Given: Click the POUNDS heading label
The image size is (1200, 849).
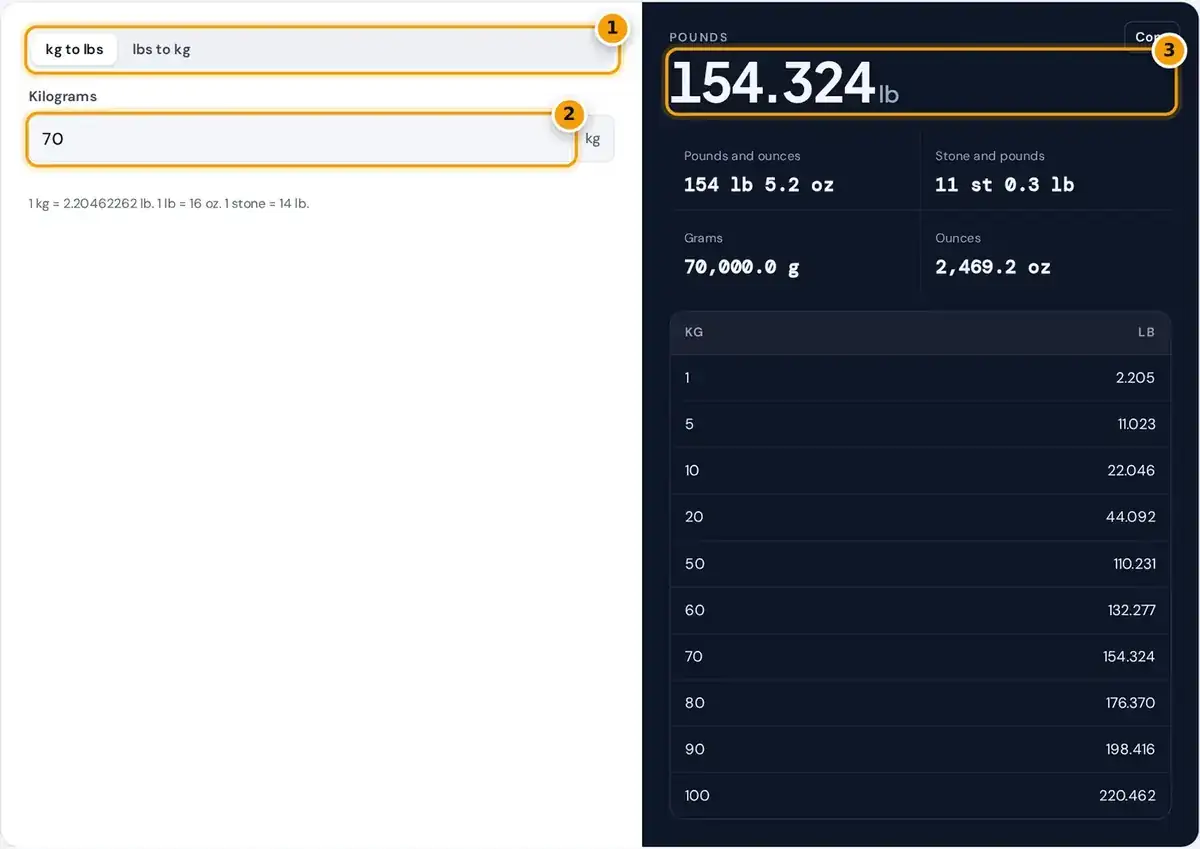Looking at the screenshot, I should 699,37.
